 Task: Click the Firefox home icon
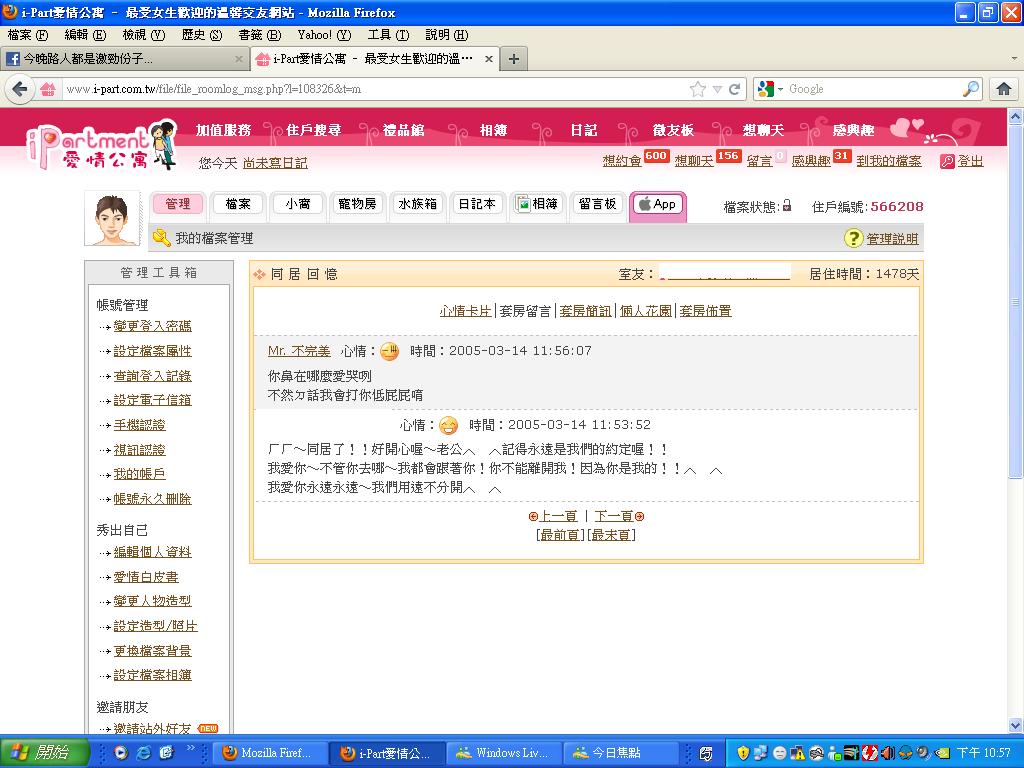pyautogui.click(x=1004, y=89)
